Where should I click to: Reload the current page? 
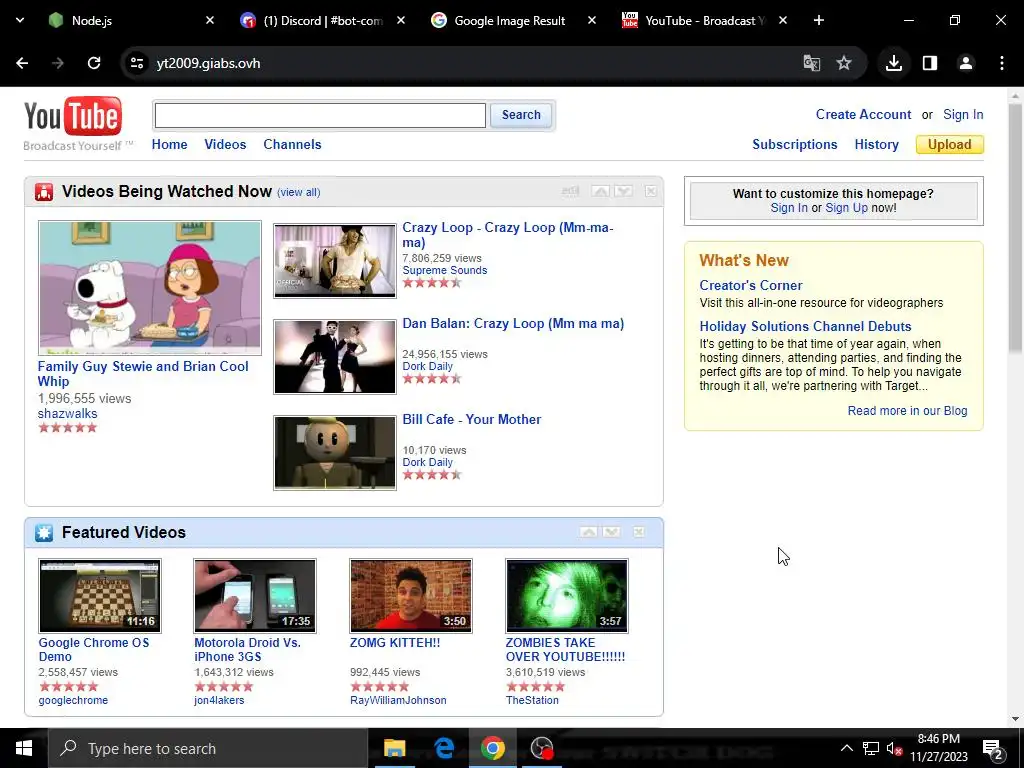pos(94,63)
